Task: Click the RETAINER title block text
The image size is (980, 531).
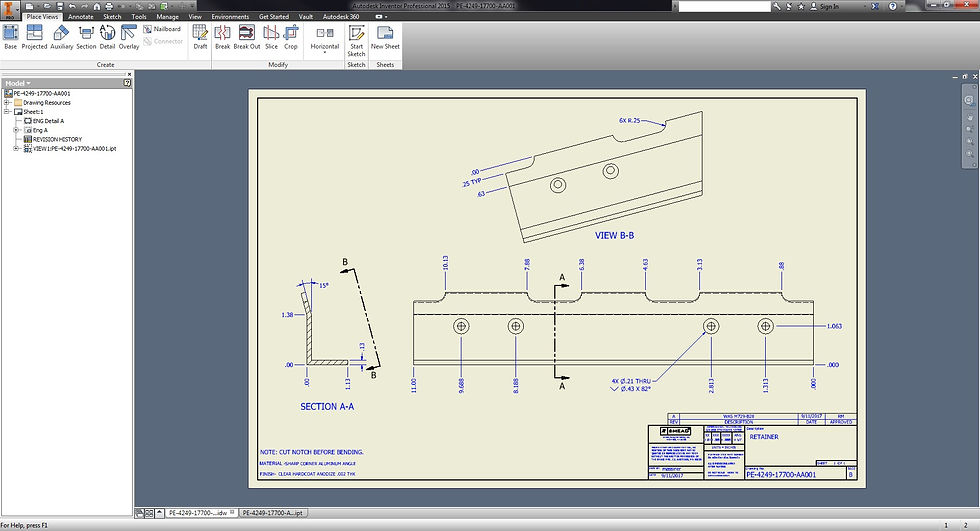Action: (764, 437)
